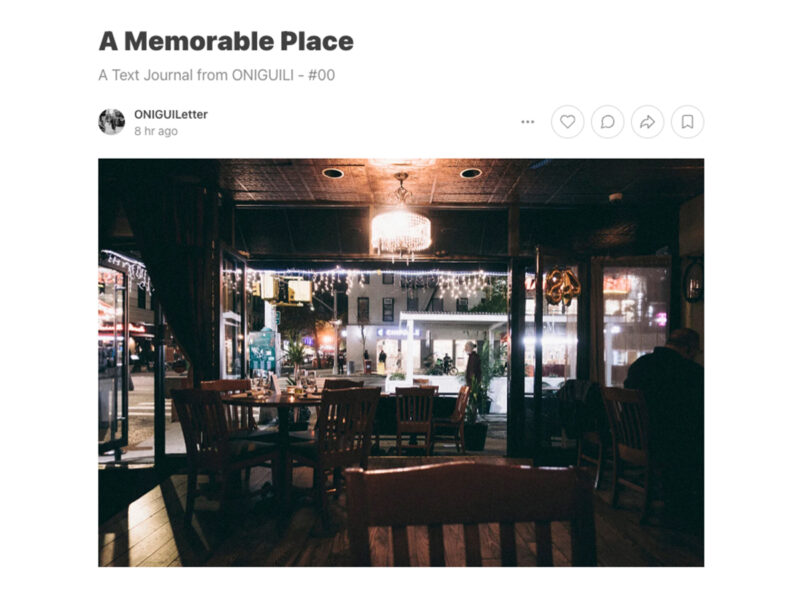Screen dimensions: 800x600
Task: Like the post with the heart icon
Action: [x=567, y=122]
